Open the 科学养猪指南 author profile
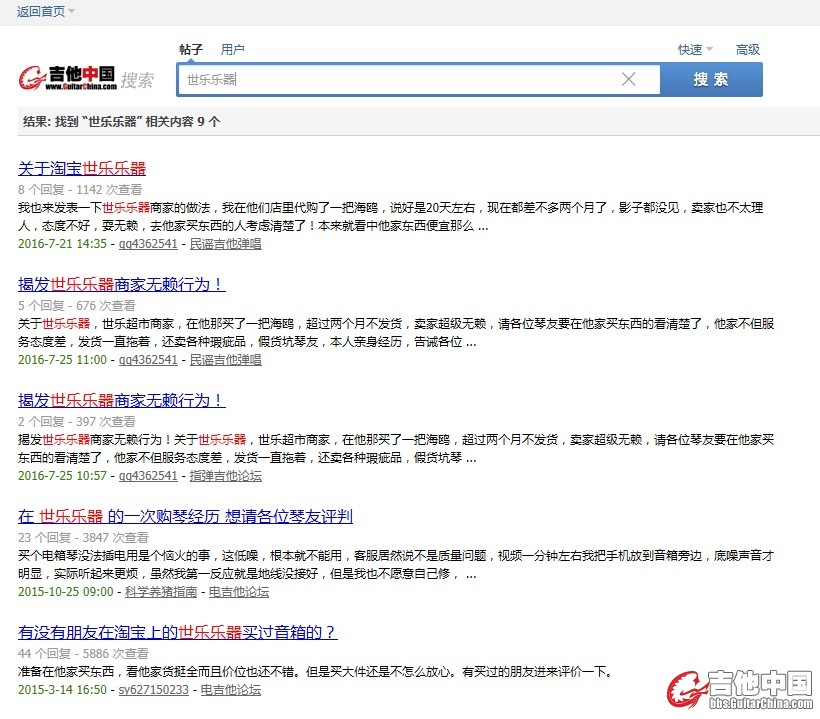Screen dimensions: 820x719 161,592
